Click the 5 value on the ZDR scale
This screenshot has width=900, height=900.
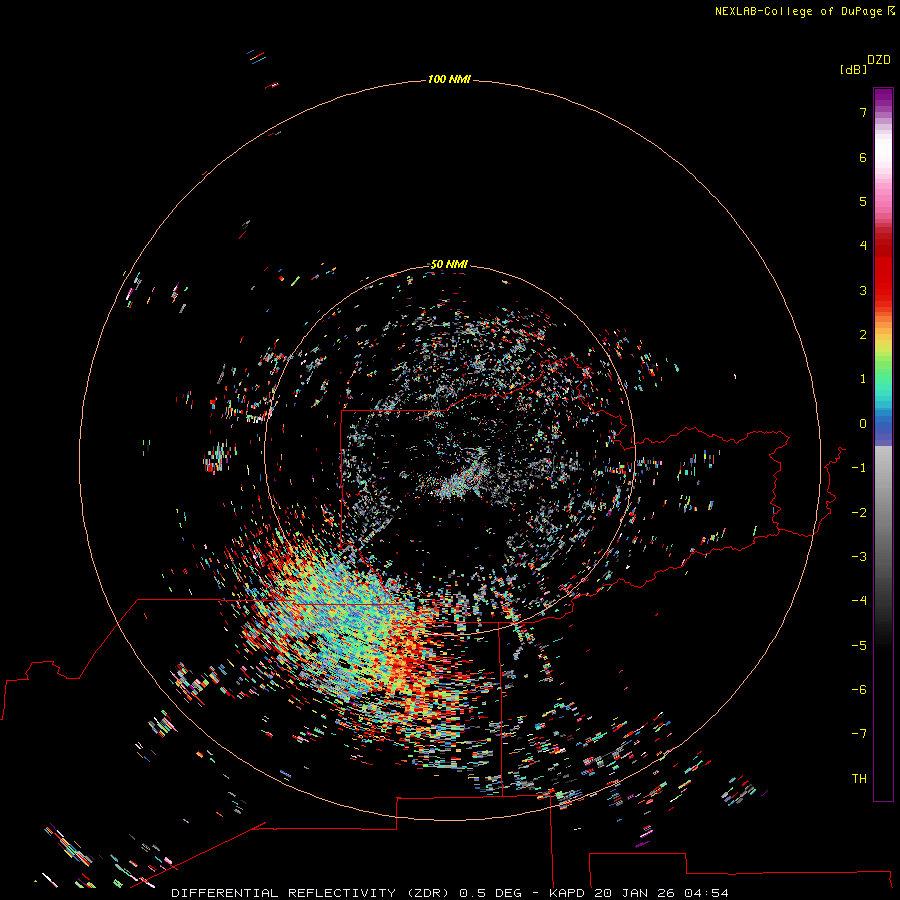(x=863, y=201)
